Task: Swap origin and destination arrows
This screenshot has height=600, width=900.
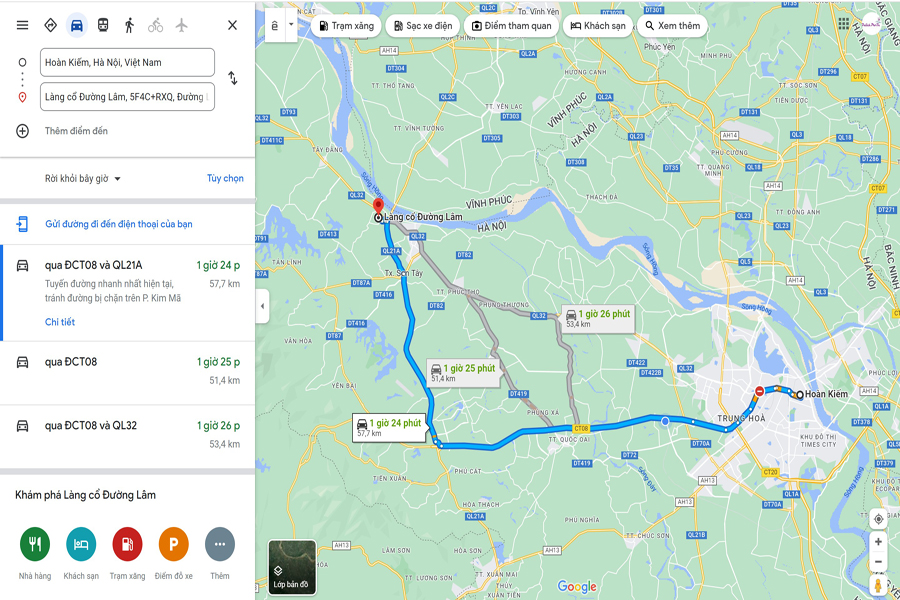Action: [x=232, y=78]
